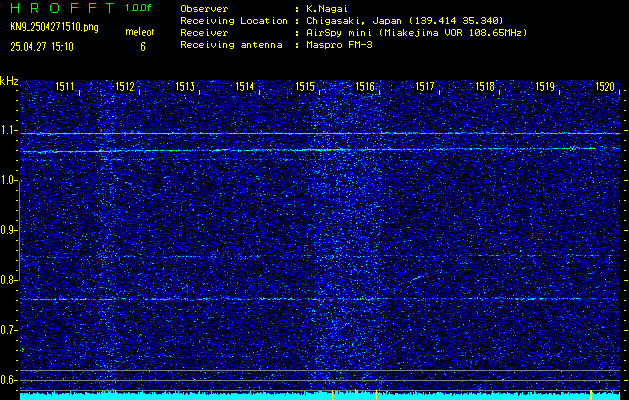The image size is (629, 400).
Task: Select the Maspro FM-3 antenna text
Action: pos(339,45)
